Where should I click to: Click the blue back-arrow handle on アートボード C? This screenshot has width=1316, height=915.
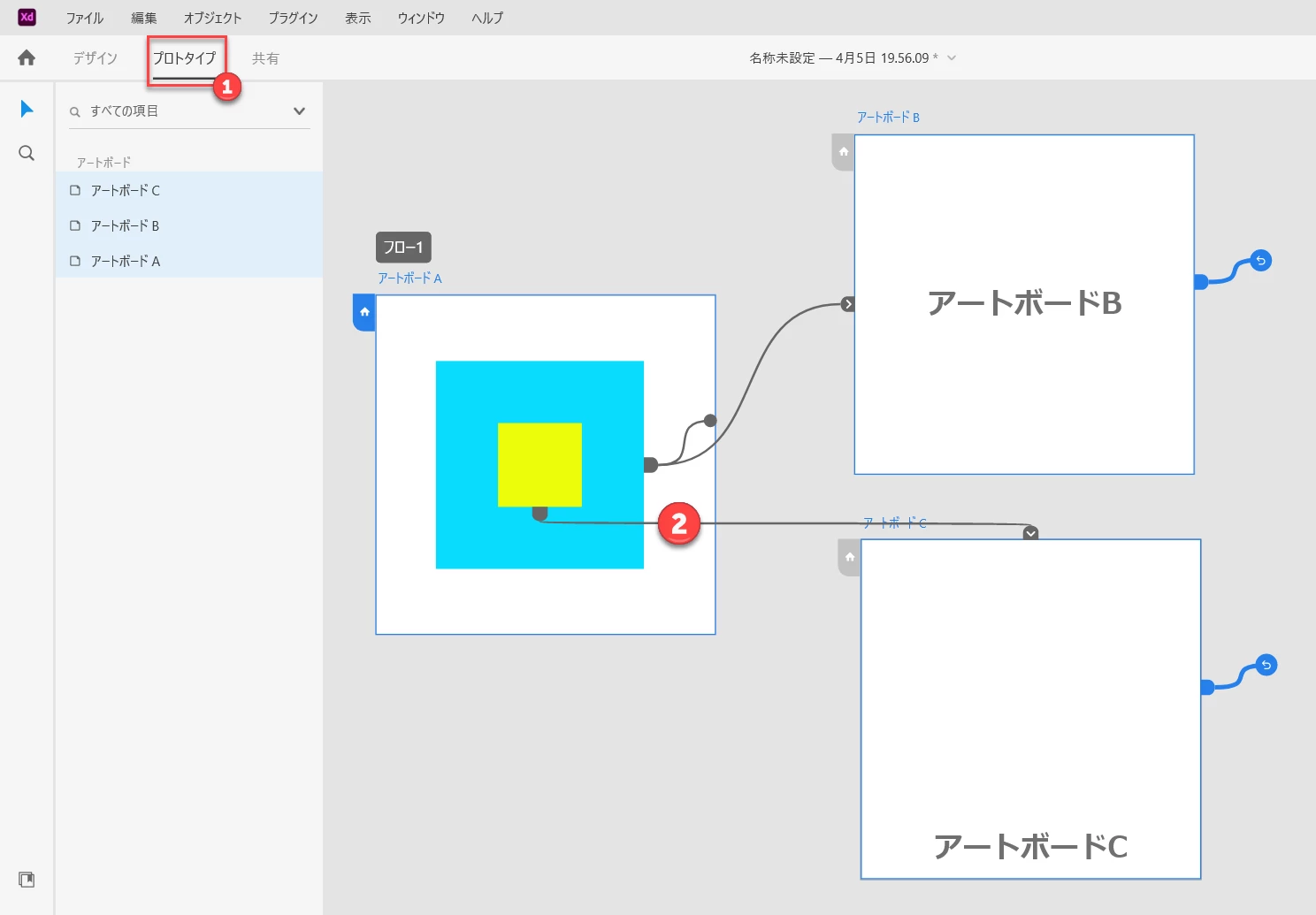tap(1266, 665)
